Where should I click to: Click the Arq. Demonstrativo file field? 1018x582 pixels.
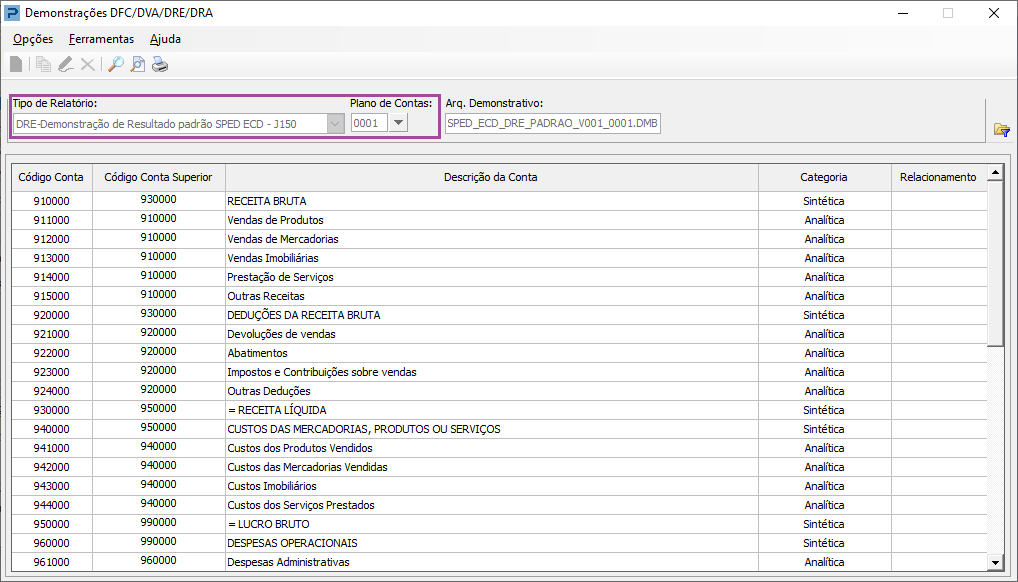click(552, 123)
